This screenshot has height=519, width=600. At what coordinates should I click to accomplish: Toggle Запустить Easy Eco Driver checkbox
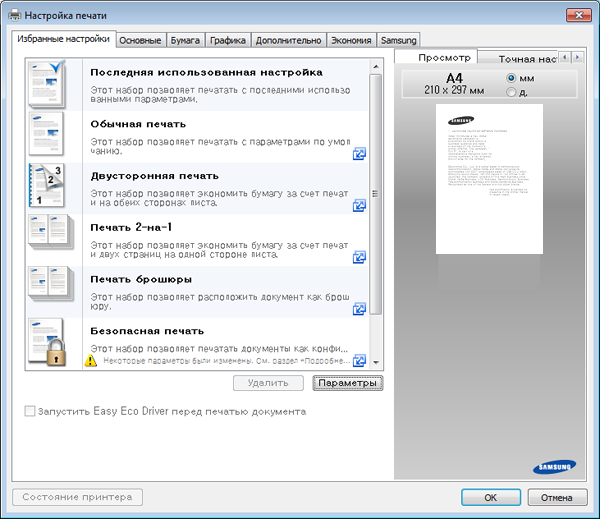(x=29, y=411)
